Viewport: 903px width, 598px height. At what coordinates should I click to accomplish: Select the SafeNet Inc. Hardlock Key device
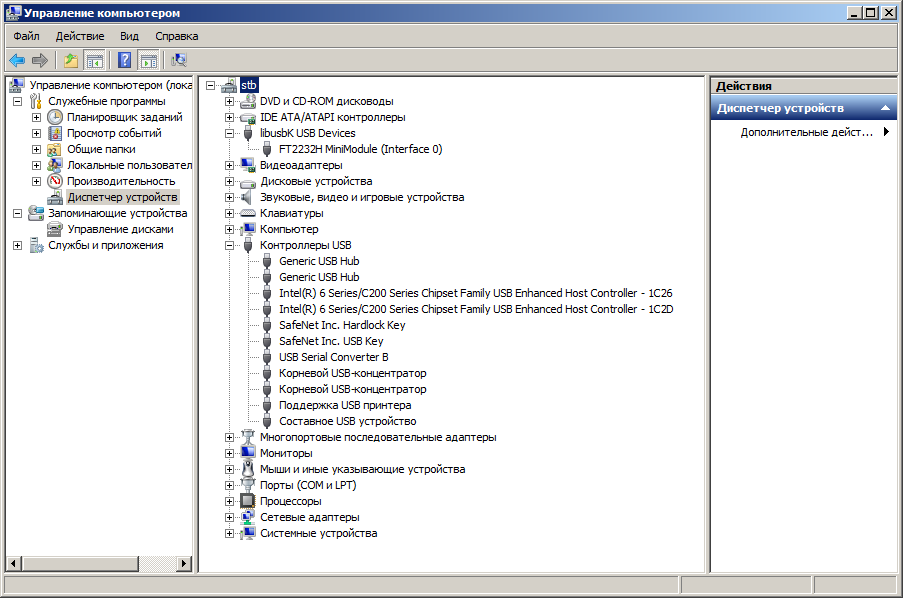(342, 325)
